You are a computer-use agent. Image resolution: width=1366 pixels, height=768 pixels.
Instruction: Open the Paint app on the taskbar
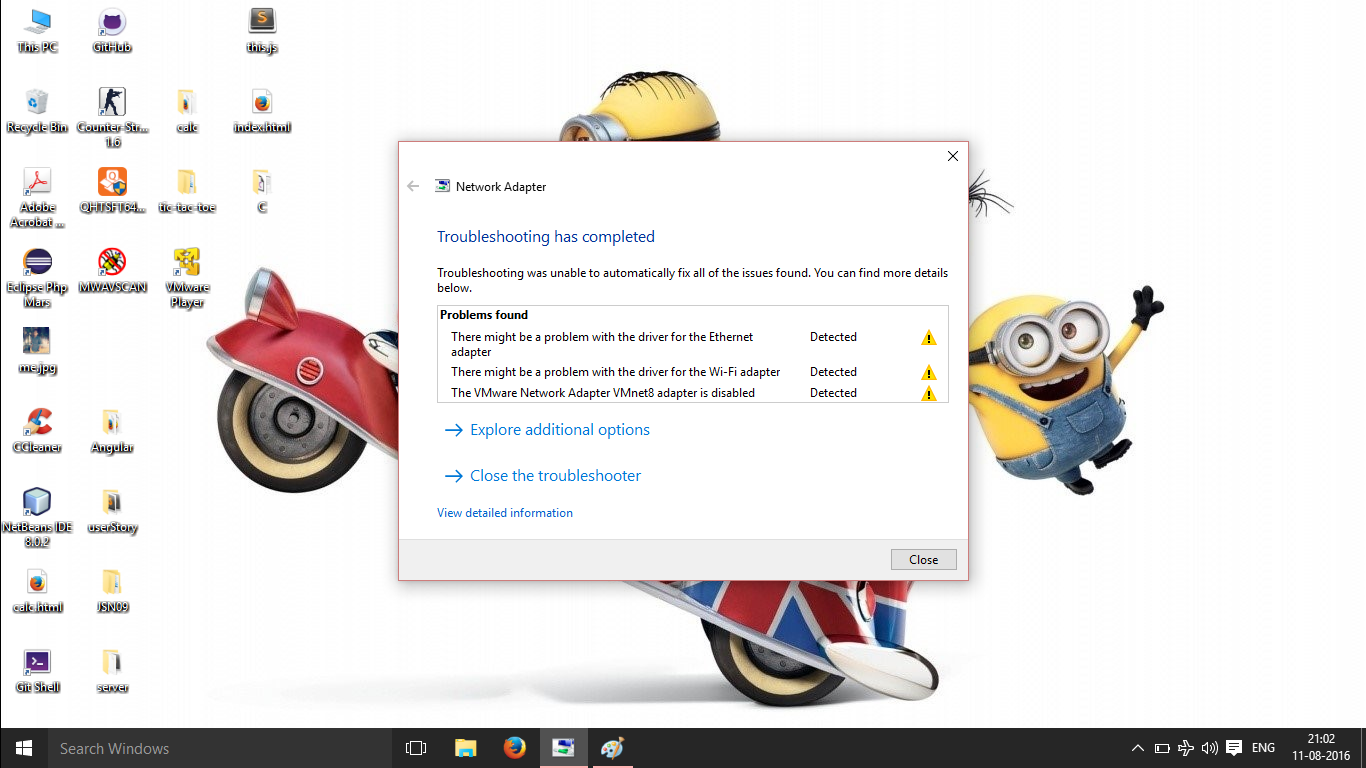[x=612, y=748]
